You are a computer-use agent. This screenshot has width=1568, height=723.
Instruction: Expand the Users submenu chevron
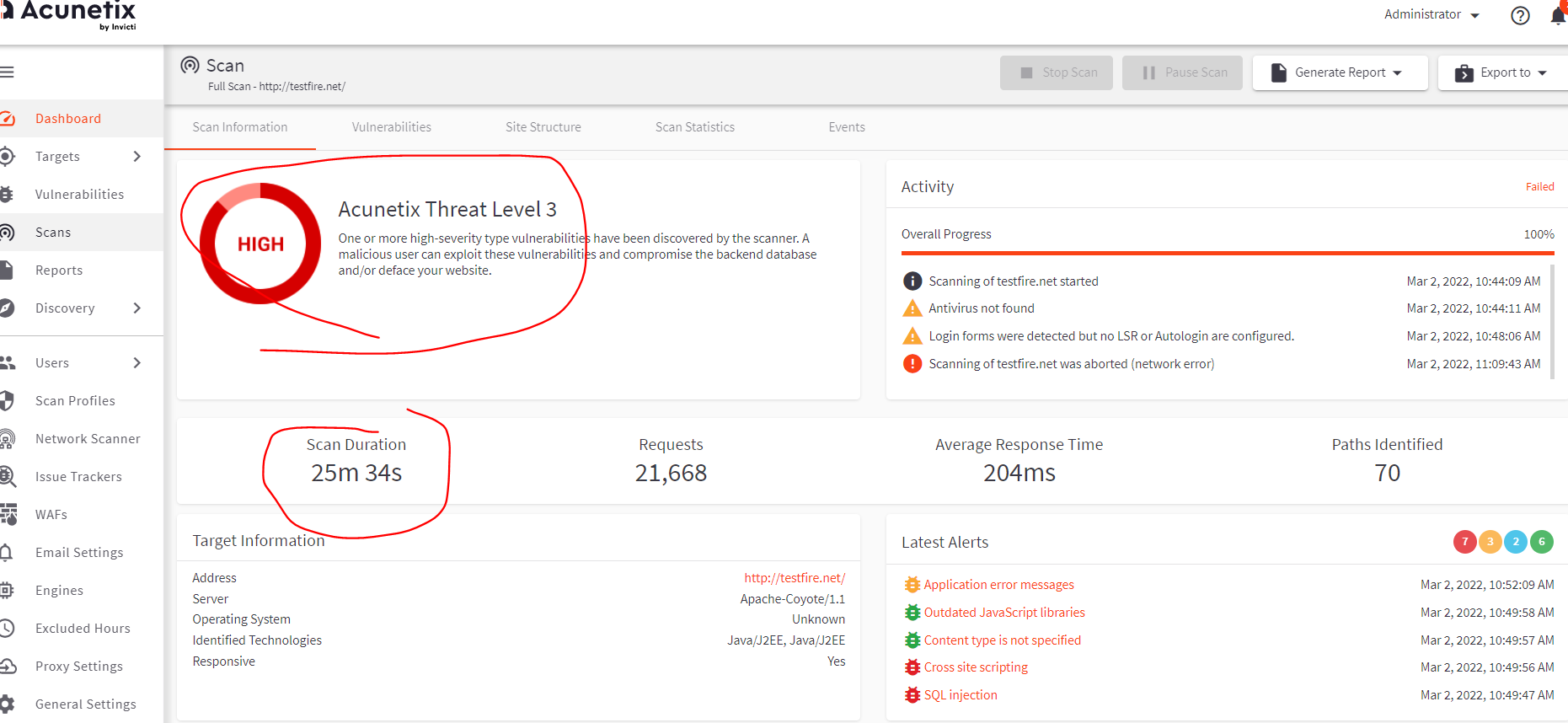[137, 363]
